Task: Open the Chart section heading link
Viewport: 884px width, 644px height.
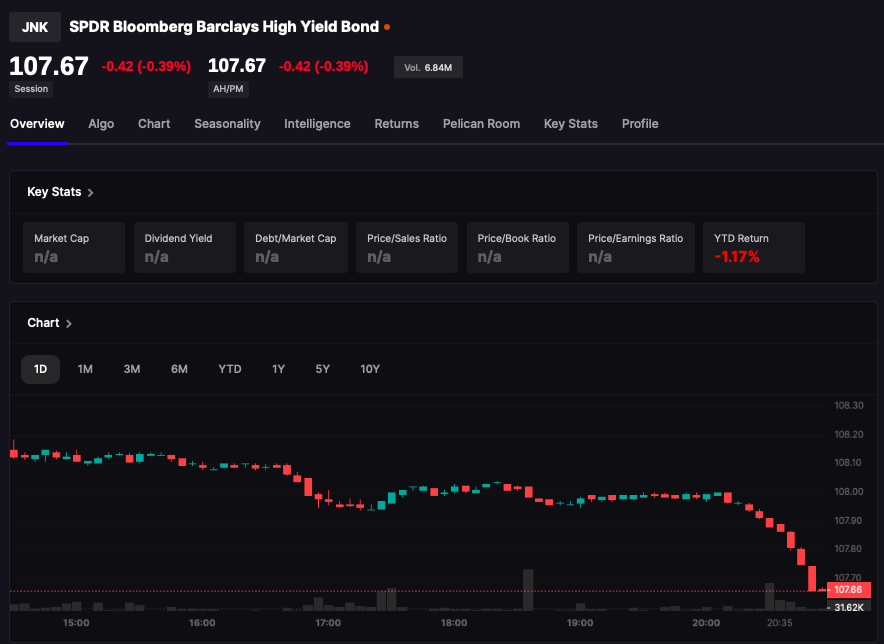Action: click(x=43, y=323)
